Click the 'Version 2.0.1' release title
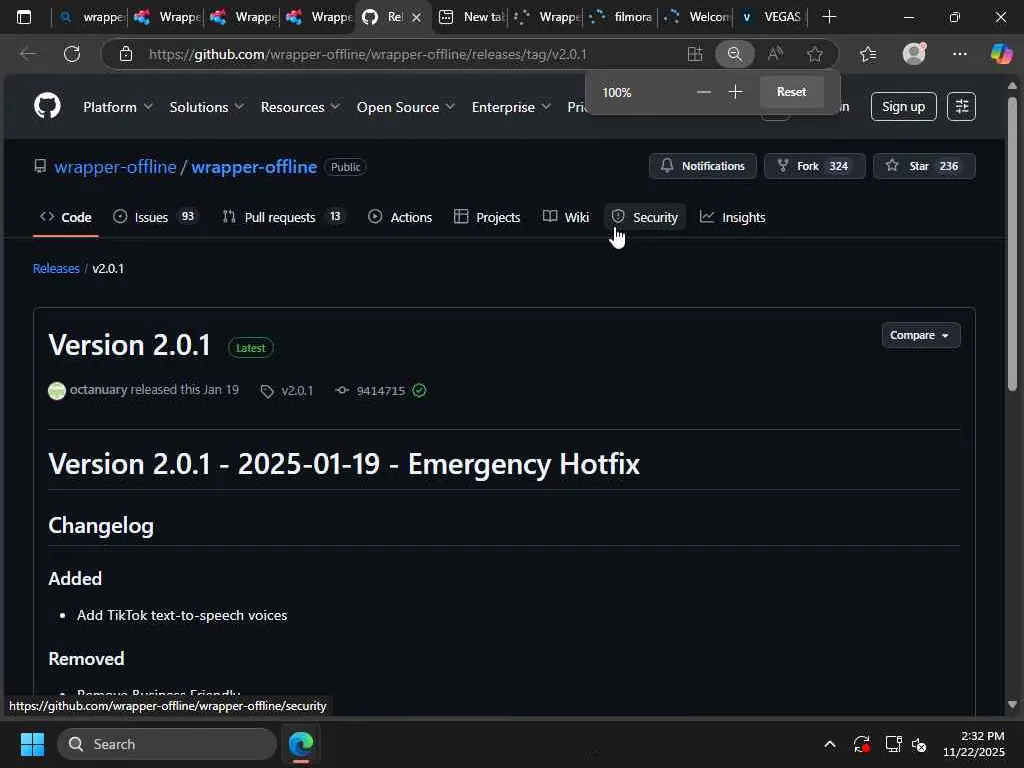Screen dimensions: 1024x768 129,345
